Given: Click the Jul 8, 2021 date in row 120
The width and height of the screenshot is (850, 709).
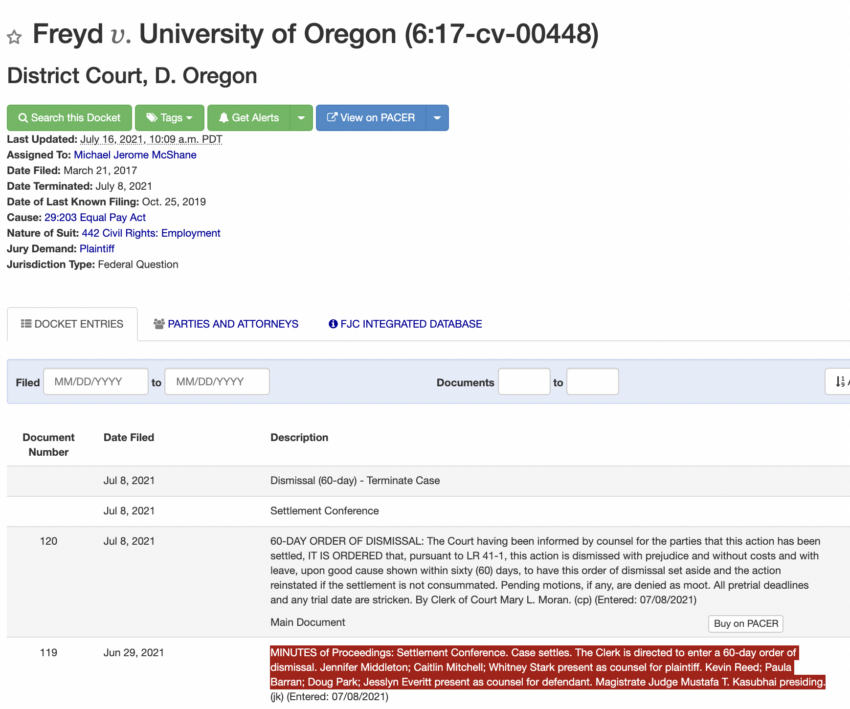Looking at the screenshot, I should [x=129, y=541].
